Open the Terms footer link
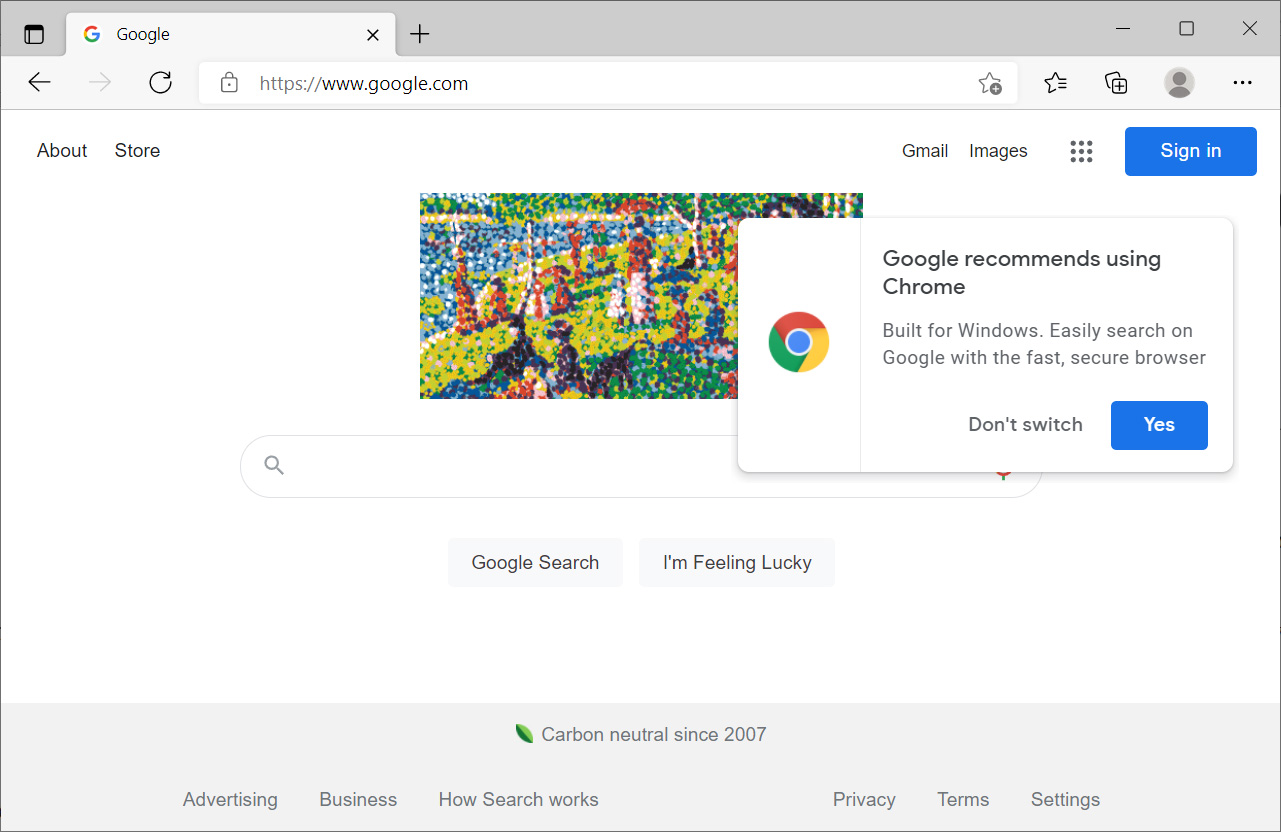Screen dimensions: 1281x832 [963, 800]
